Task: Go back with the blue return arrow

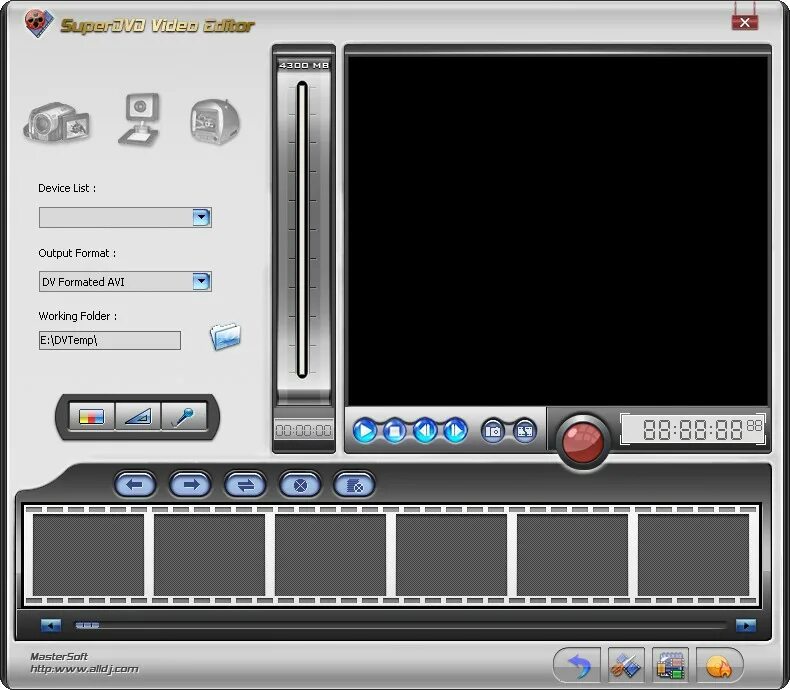Action: [578, 666]
